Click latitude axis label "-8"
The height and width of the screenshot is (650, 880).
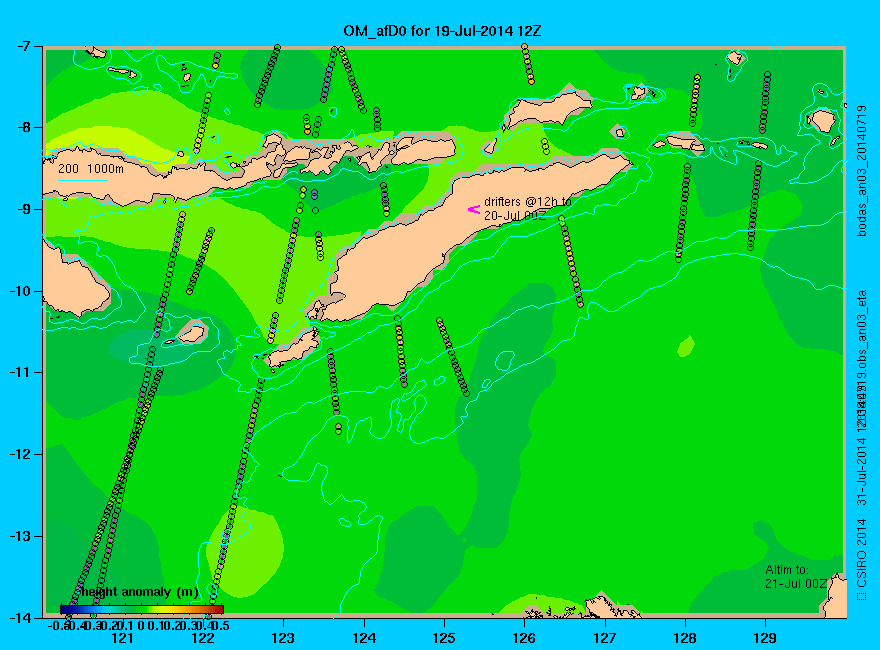click(26, 127)
